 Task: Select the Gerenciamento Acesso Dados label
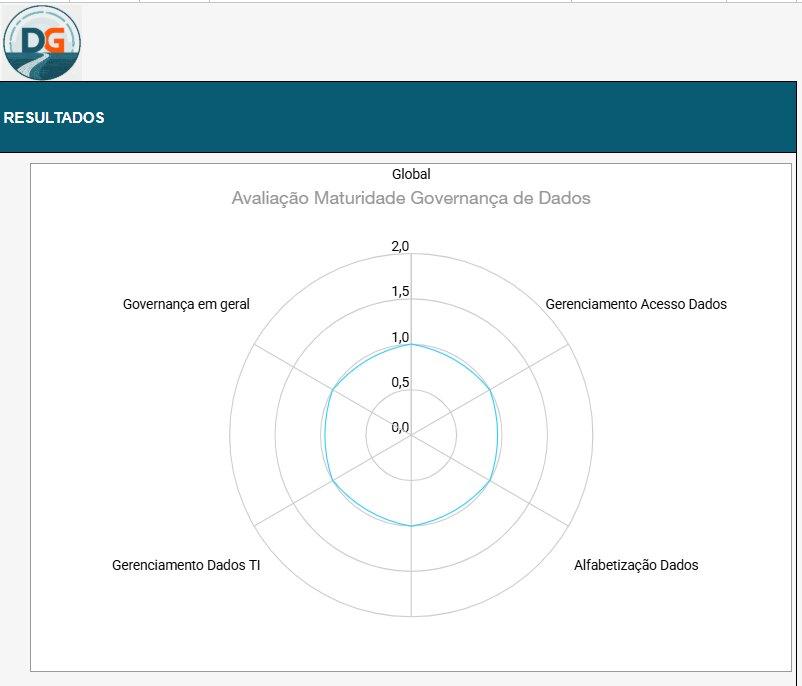click(636, 304)
